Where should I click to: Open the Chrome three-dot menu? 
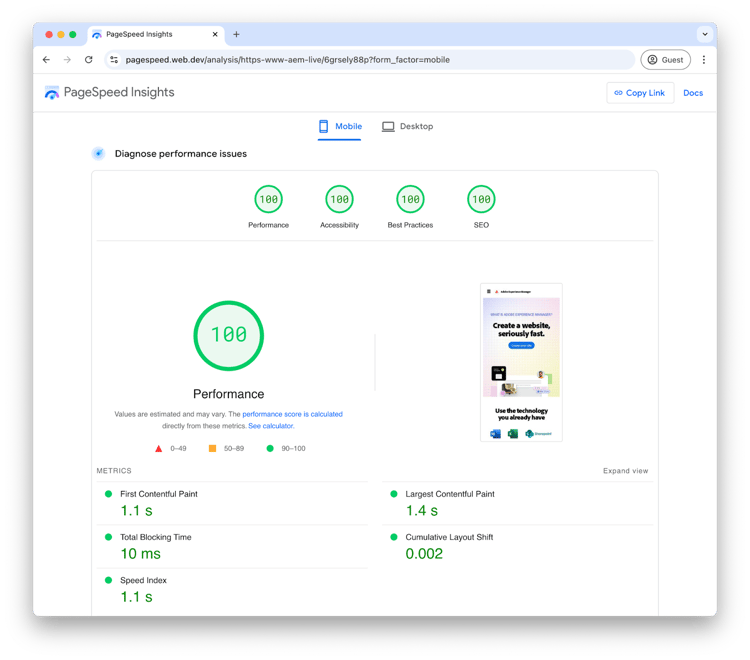(704, 60)
